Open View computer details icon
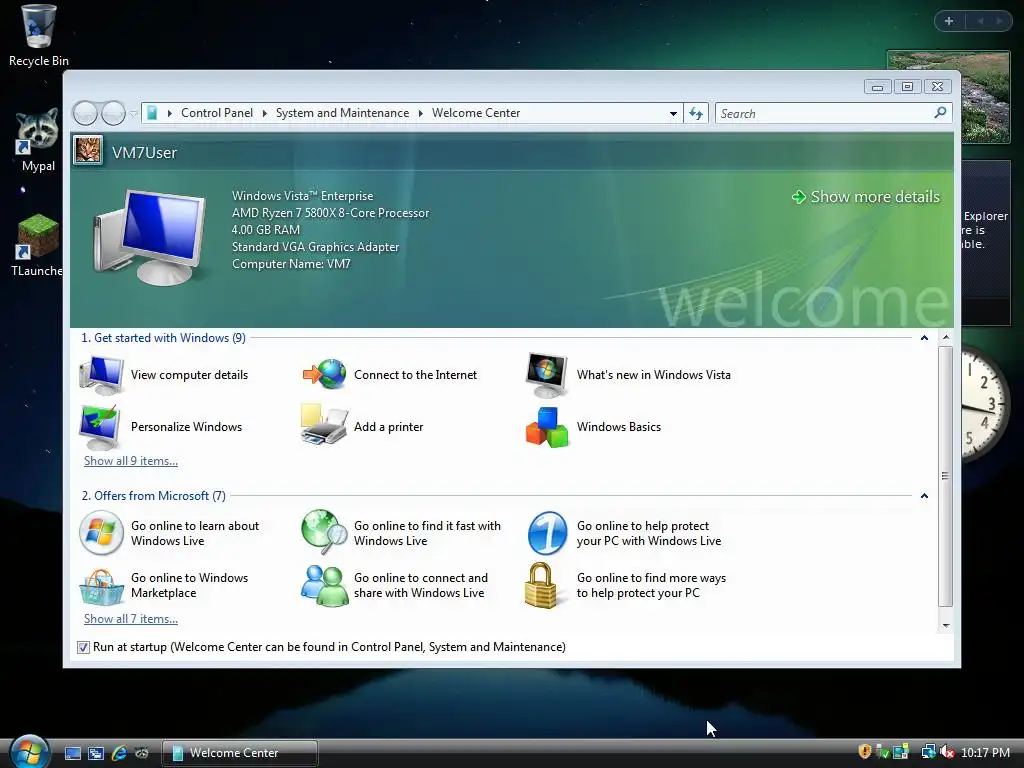Viewport: 1024px width, 768px height. coord(101,375)
